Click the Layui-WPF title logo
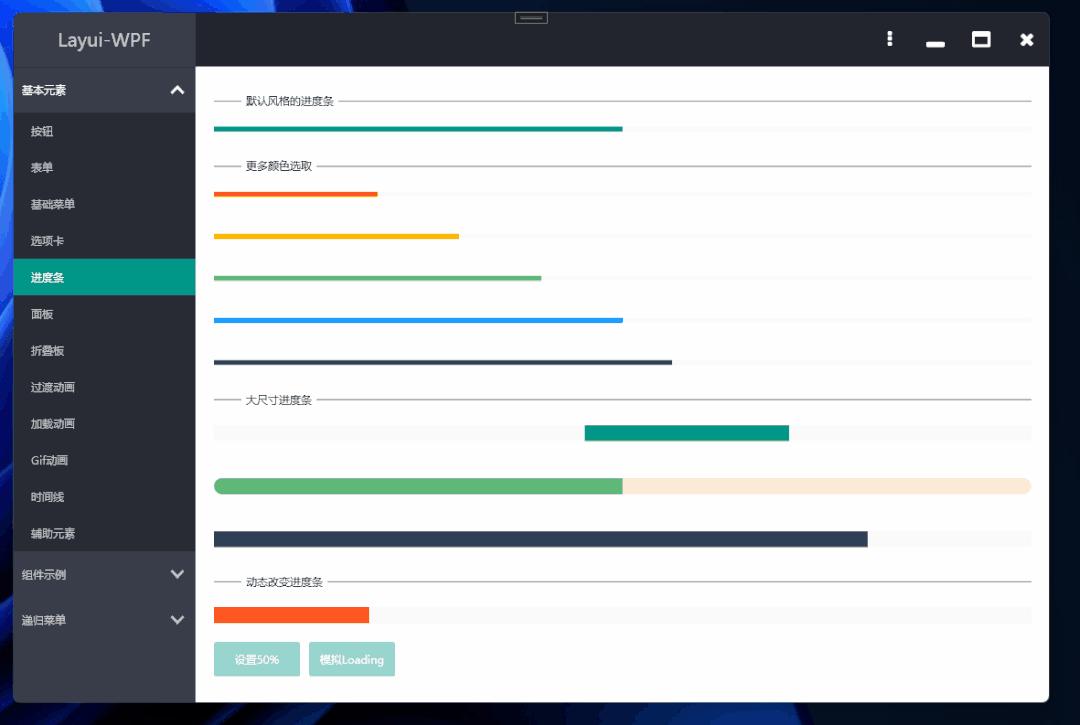The image size is (1080, 725). pyautogui.click(x=104, y=40)
